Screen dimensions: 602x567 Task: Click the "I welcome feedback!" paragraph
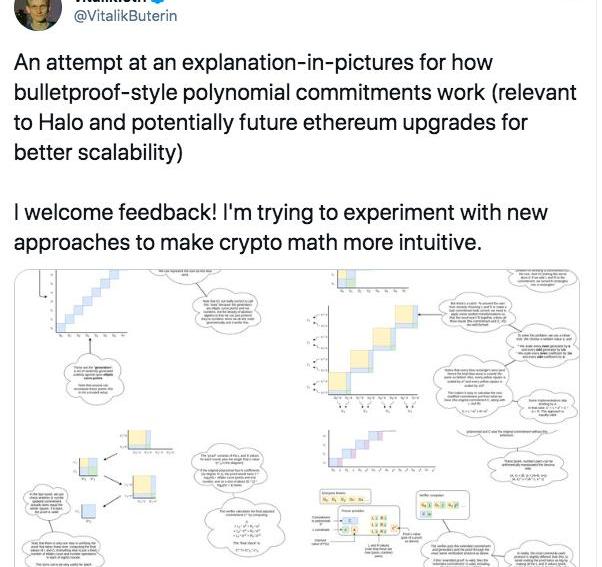point(290,231)
